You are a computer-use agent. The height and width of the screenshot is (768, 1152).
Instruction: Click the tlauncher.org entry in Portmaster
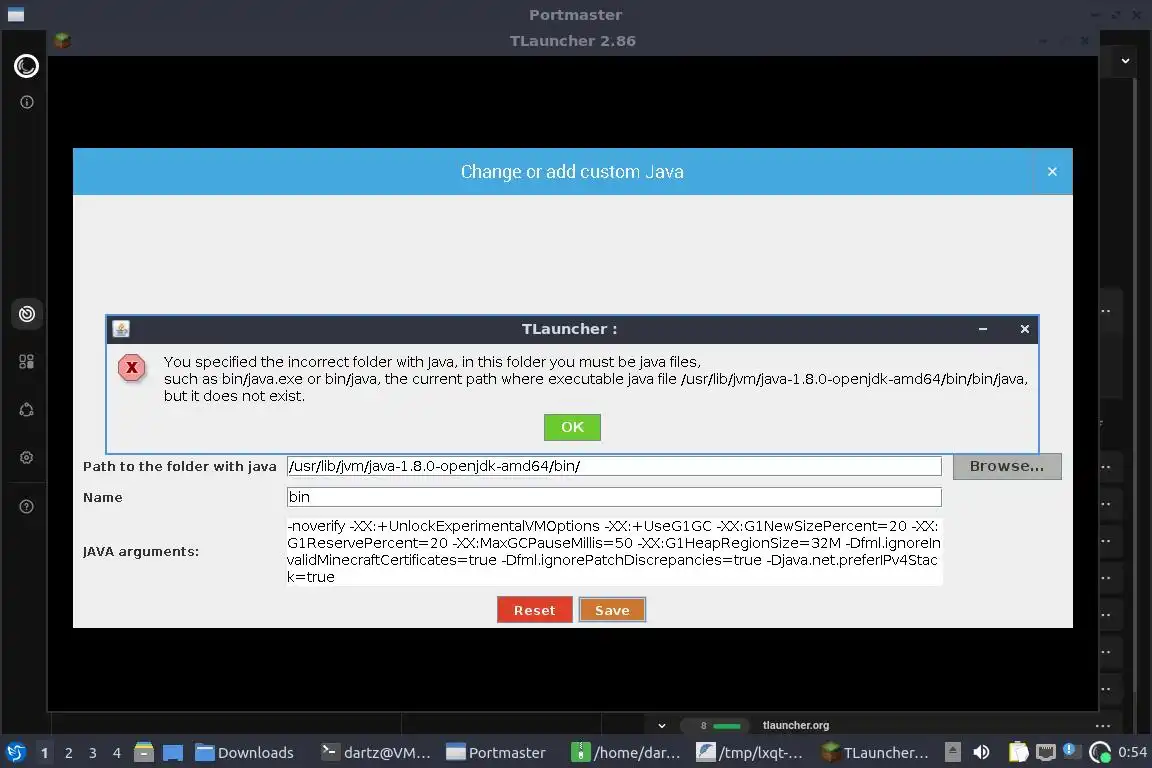tap(796, 725)
